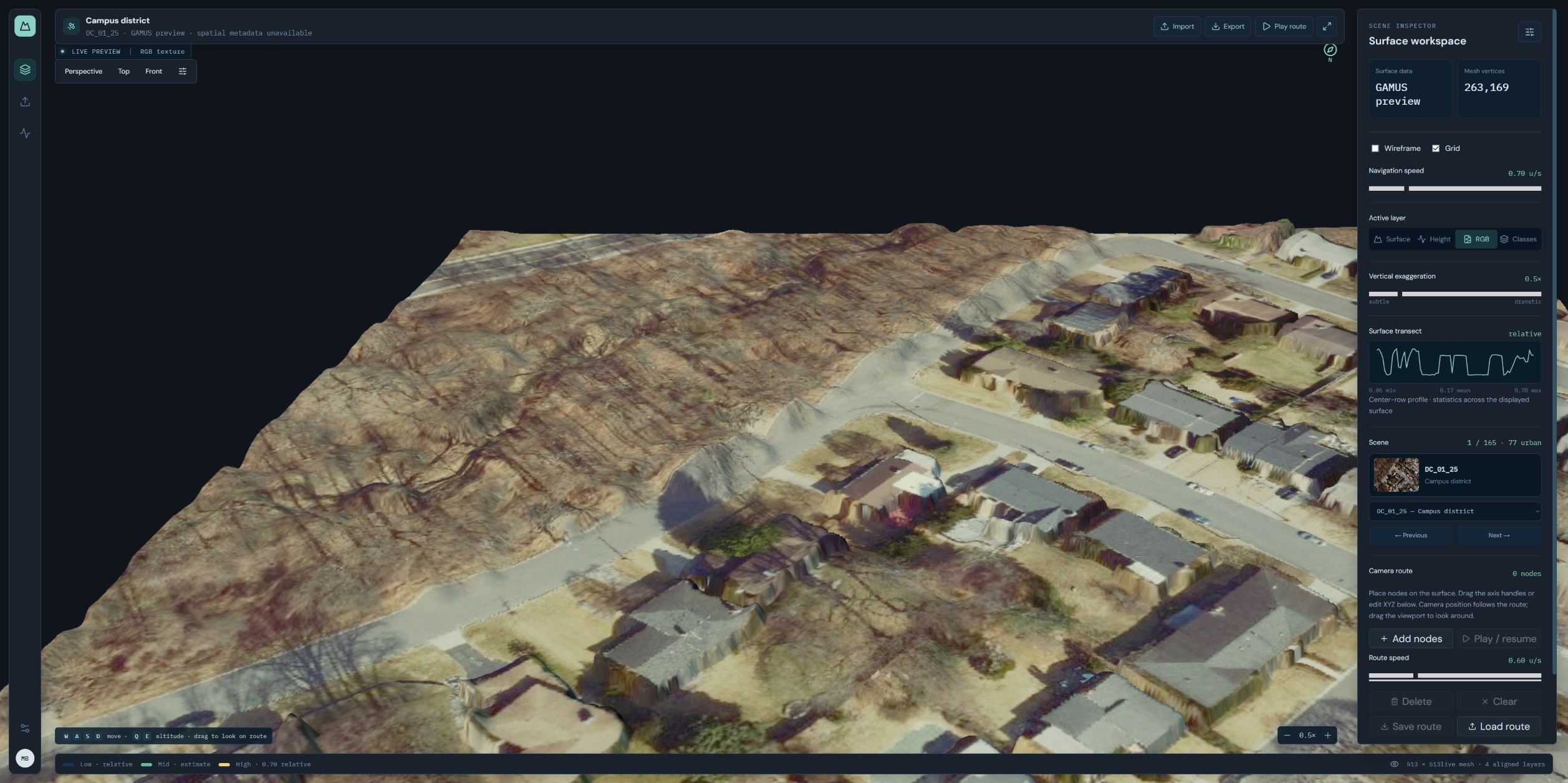Select the RGB active layer
Image resolution: width=1568 pixels, height=783 pixels.
click(1476, 239)
